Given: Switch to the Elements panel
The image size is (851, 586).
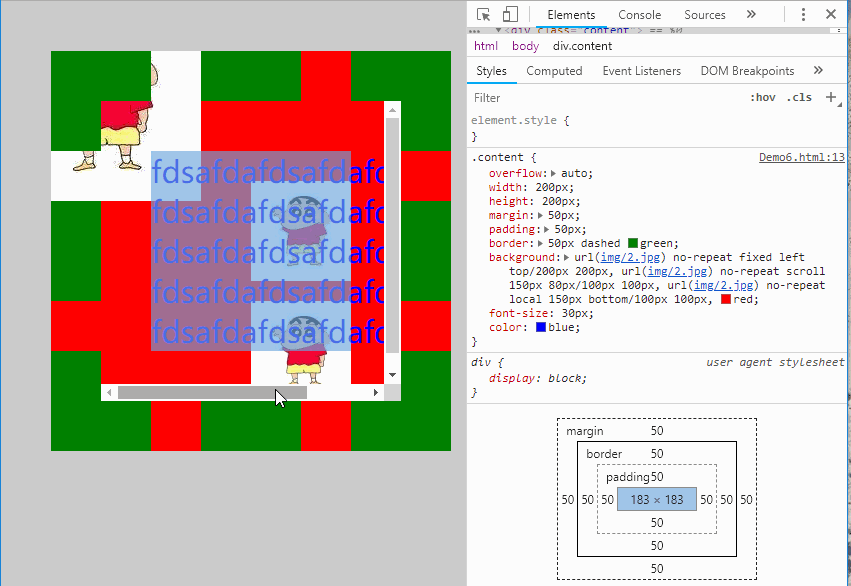Looking at the screenshot, I should [x=571, y=15].
